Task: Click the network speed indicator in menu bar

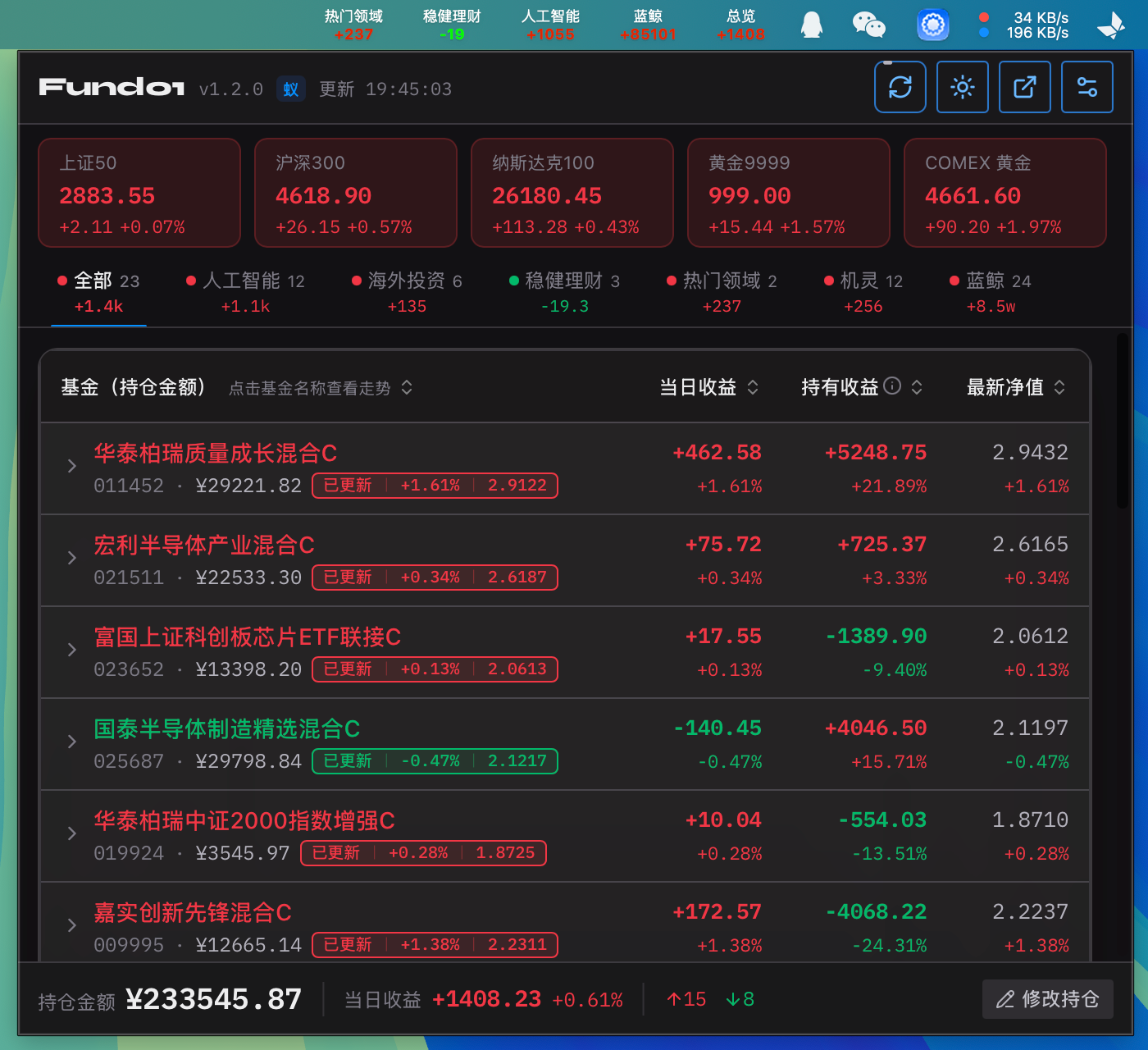Action: 1024,25
